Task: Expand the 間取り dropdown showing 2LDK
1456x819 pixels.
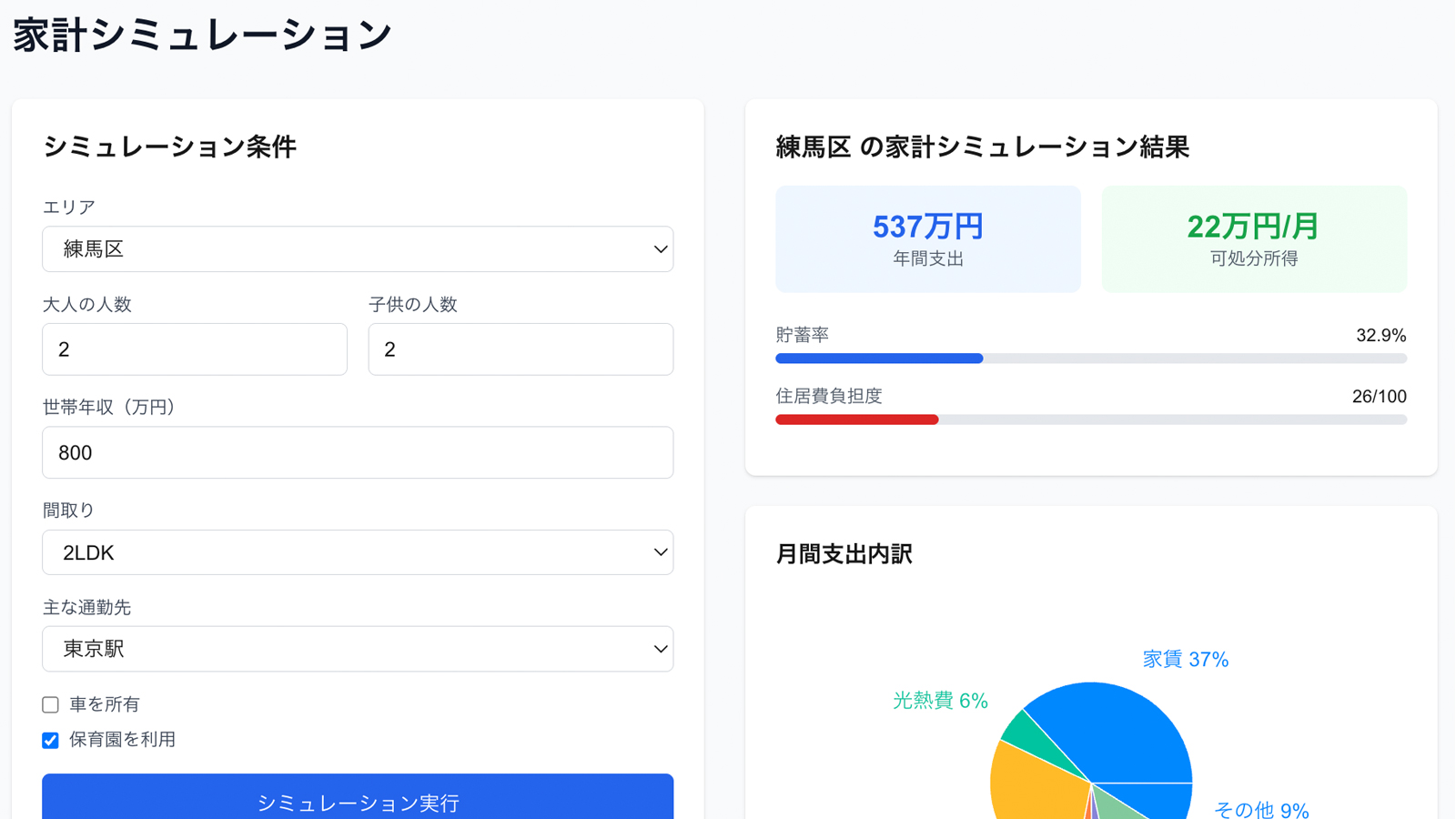Action: [358, 552]
